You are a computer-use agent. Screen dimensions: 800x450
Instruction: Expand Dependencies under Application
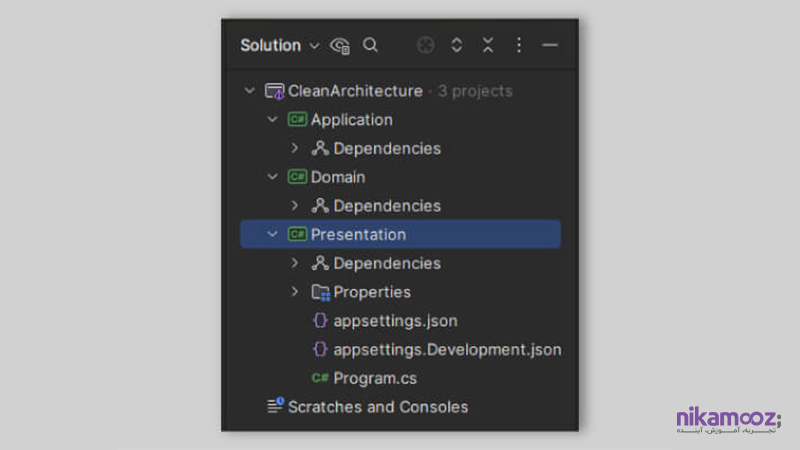pyautogui.click(x=295, y=148)
